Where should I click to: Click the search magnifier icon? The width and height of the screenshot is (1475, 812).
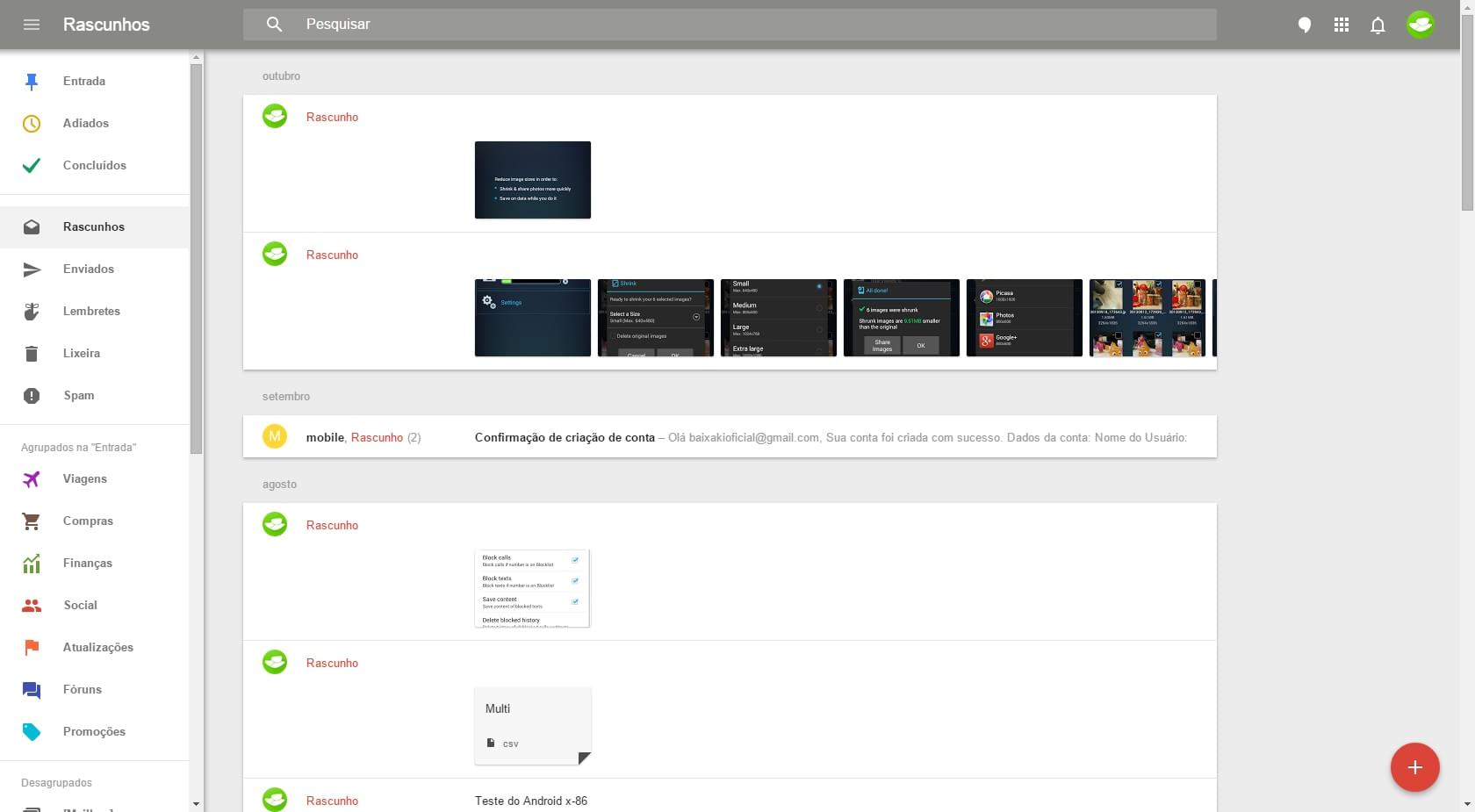click(275, 25)
